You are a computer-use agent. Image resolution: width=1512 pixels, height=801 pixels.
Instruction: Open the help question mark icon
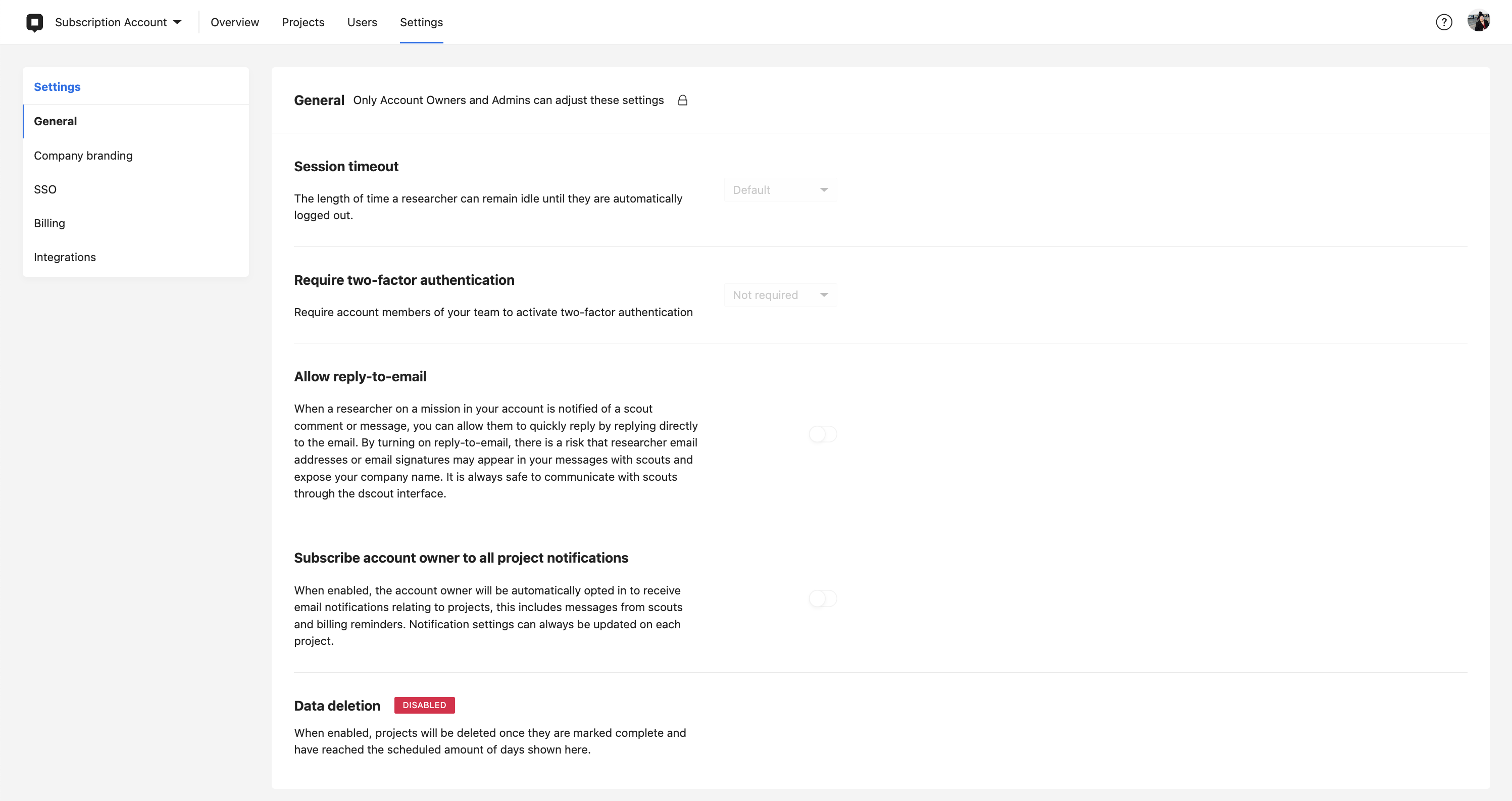1444,22
